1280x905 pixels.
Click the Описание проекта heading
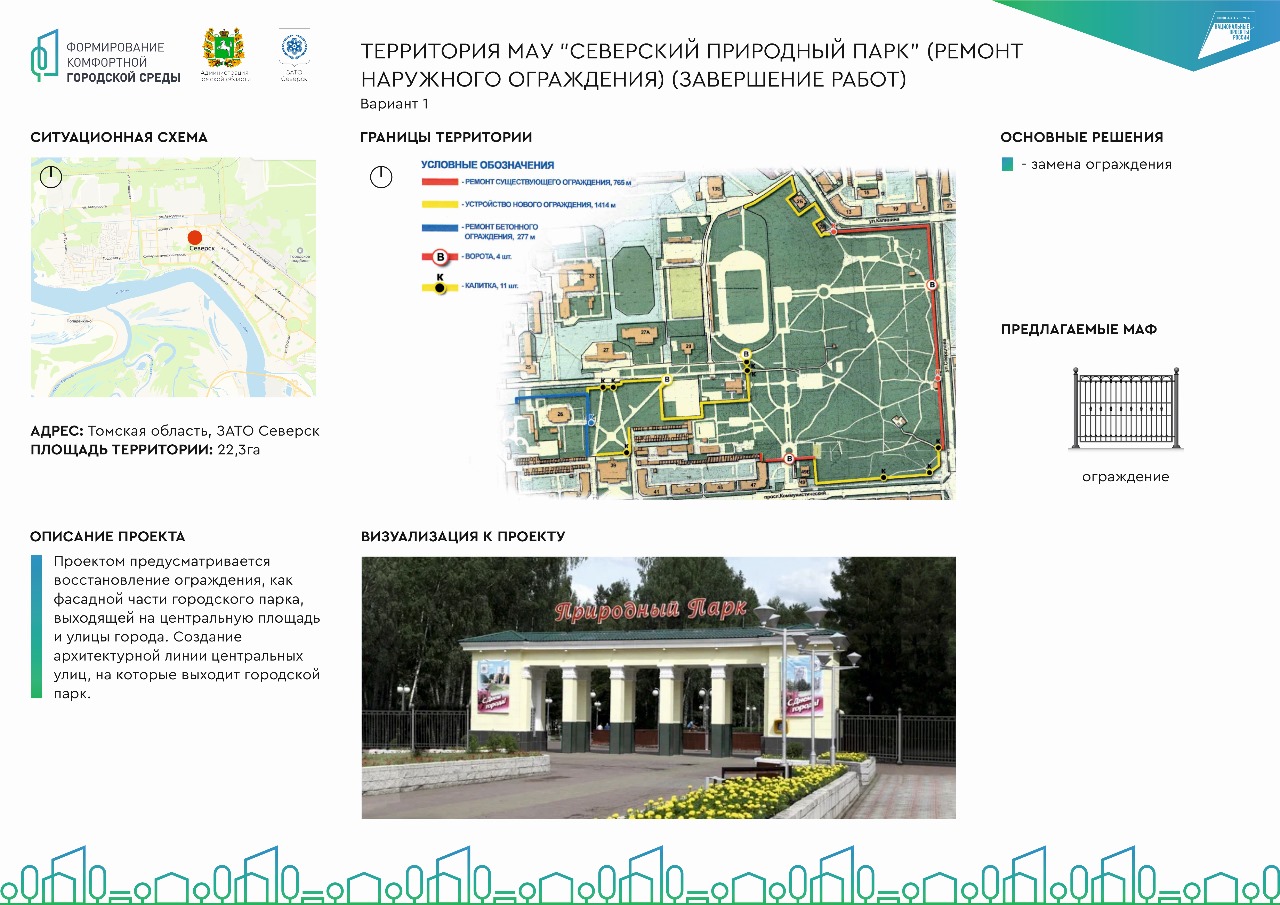coord(107,536)
